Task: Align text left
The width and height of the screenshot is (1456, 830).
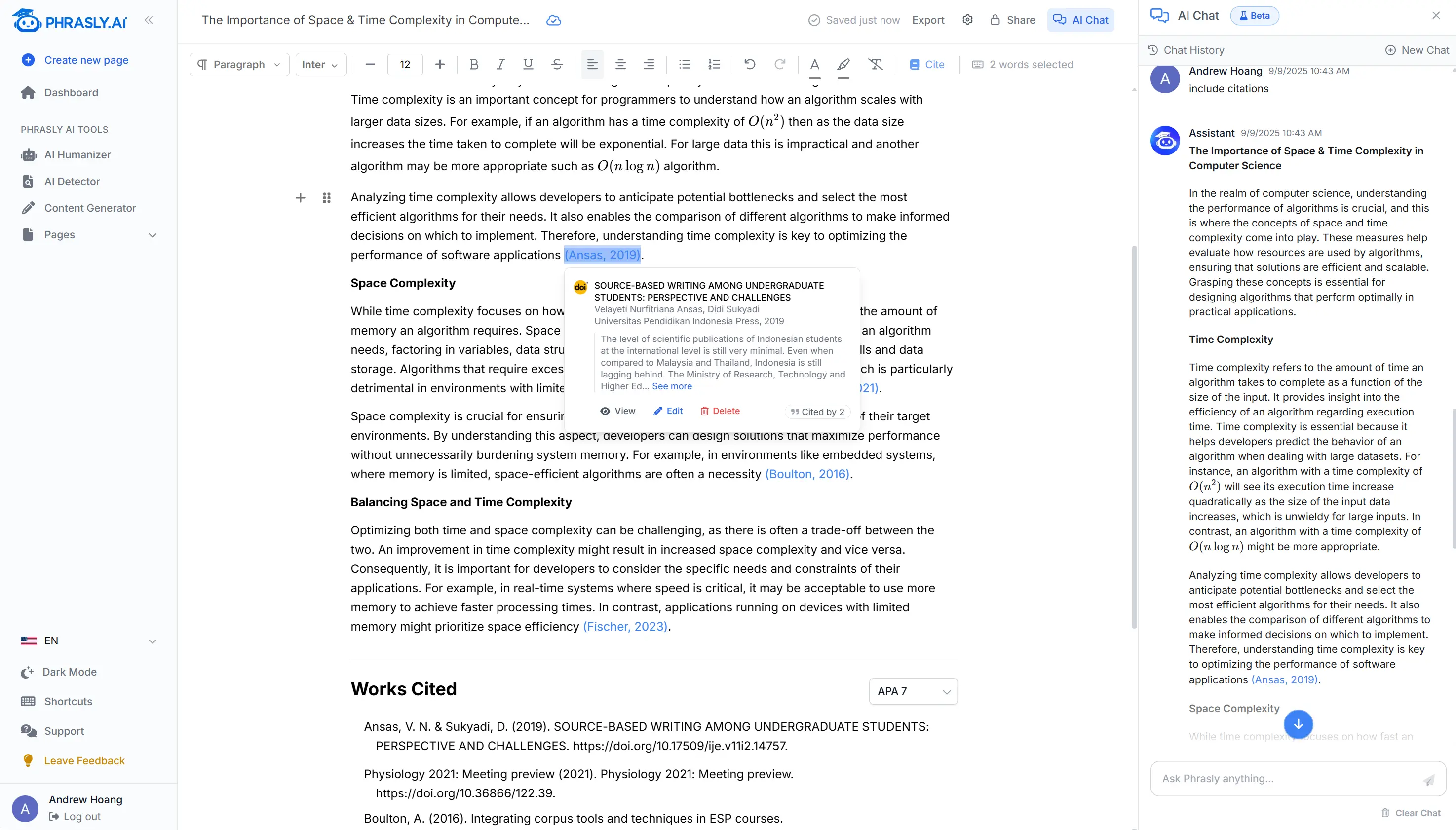Action: [592, 65]
